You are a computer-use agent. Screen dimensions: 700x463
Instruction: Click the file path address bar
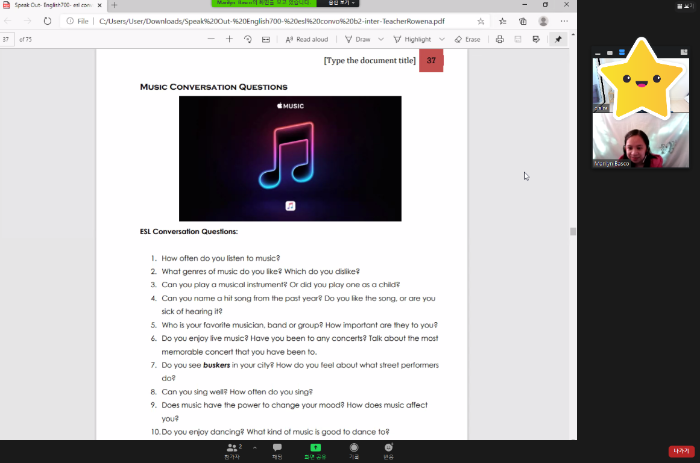[272, 21]
